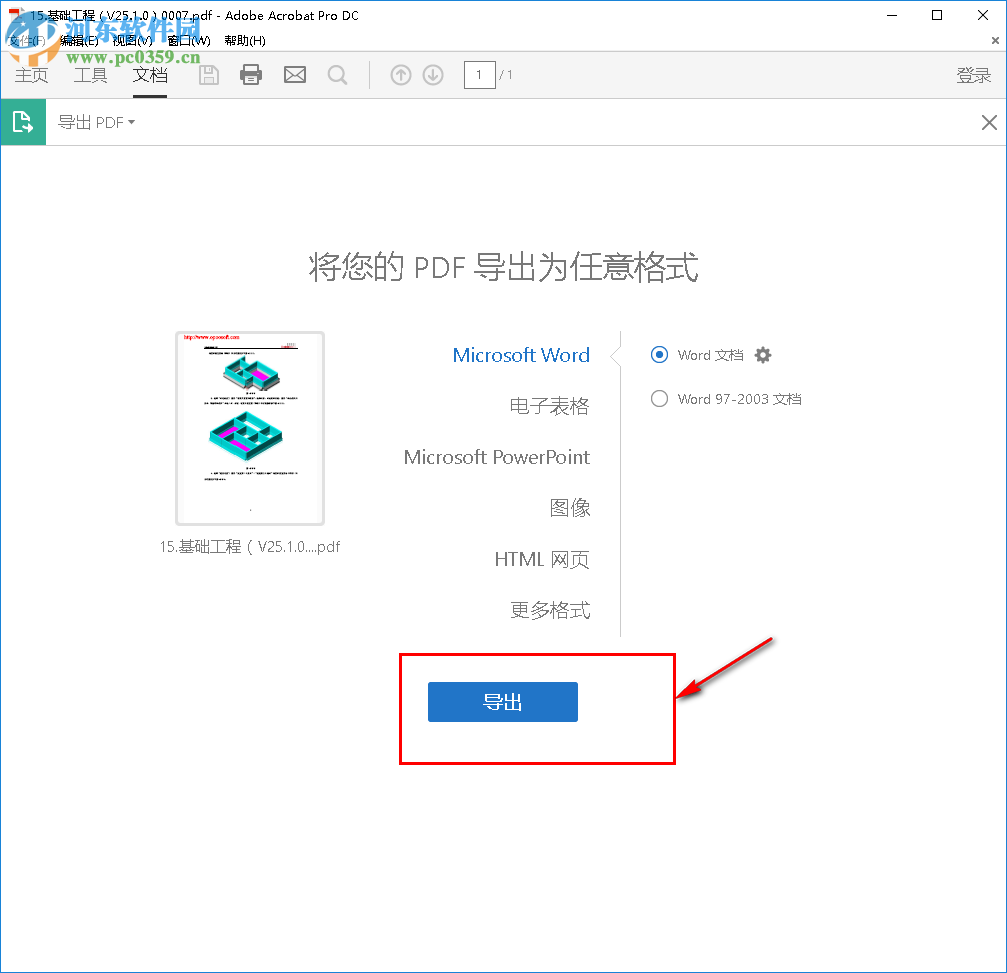The width and height of the screenshot is (1007, 973).
Task: Open the 导出 PDF dropdown
Action: [97, 121]
